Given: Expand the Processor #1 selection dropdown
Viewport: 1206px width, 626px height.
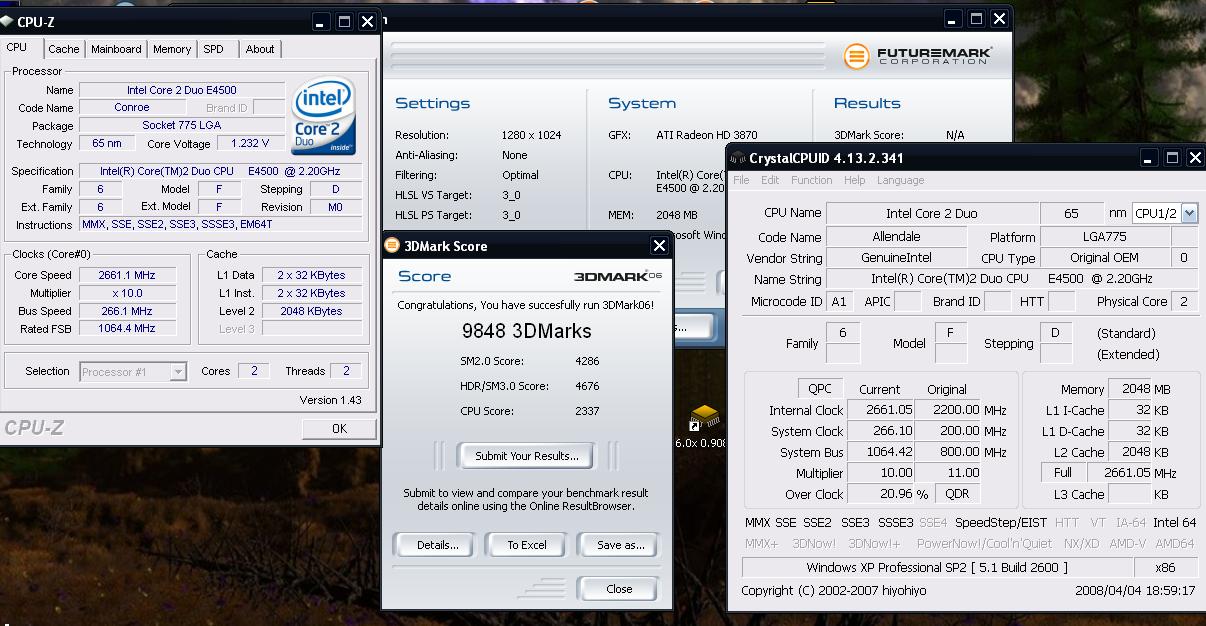Looking at the screenshot, I should click(177, 372).
